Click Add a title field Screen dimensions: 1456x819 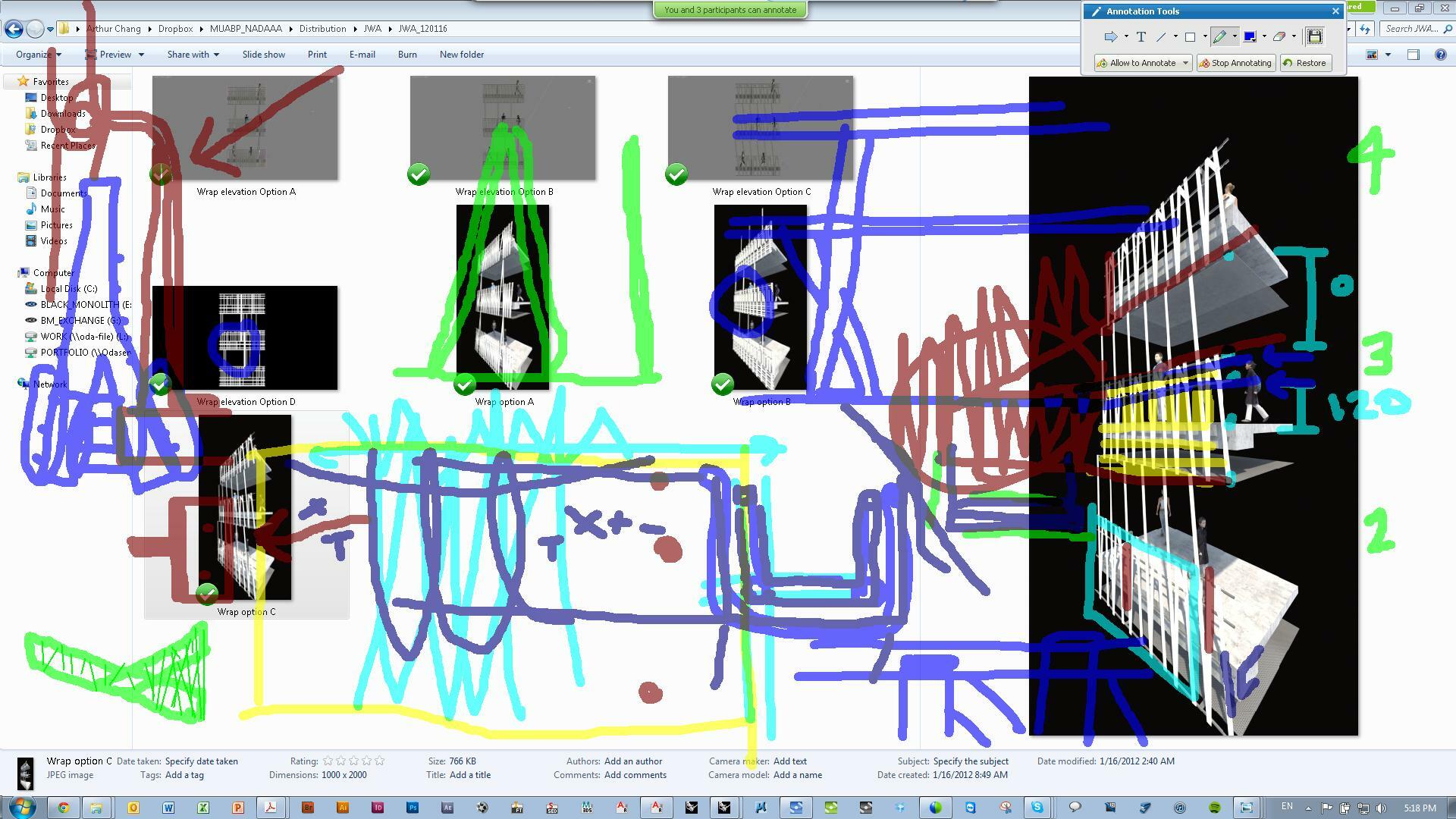[470, 775]
